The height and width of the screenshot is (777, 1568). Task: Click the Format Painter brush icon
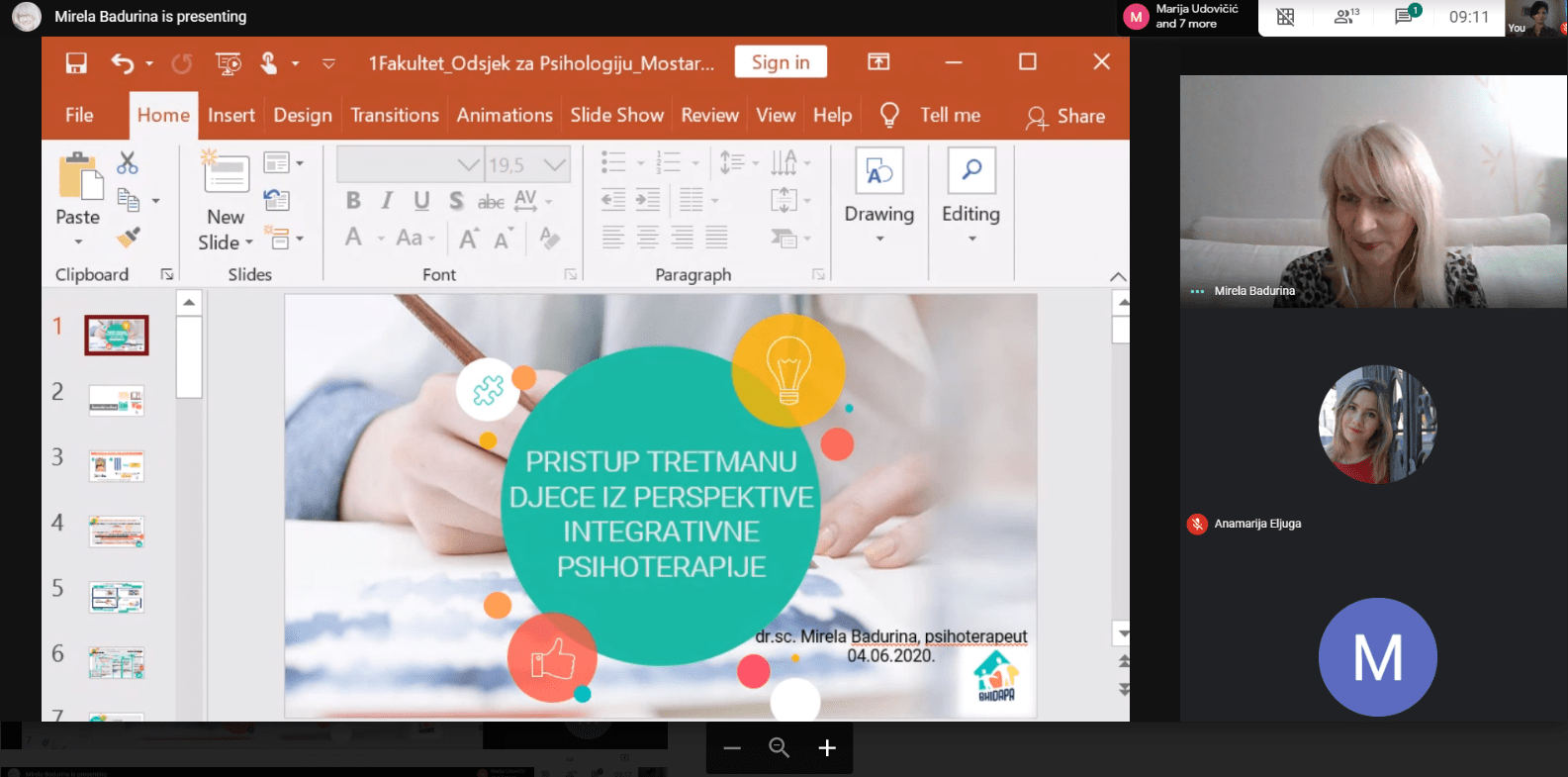click(x=129, y=237)
